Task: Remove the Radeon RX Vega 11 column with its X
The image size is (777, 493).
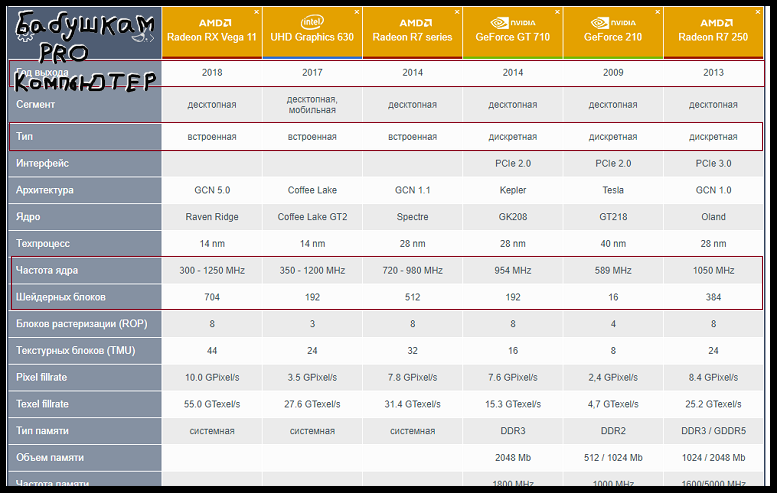Action: tap(257, 12)
